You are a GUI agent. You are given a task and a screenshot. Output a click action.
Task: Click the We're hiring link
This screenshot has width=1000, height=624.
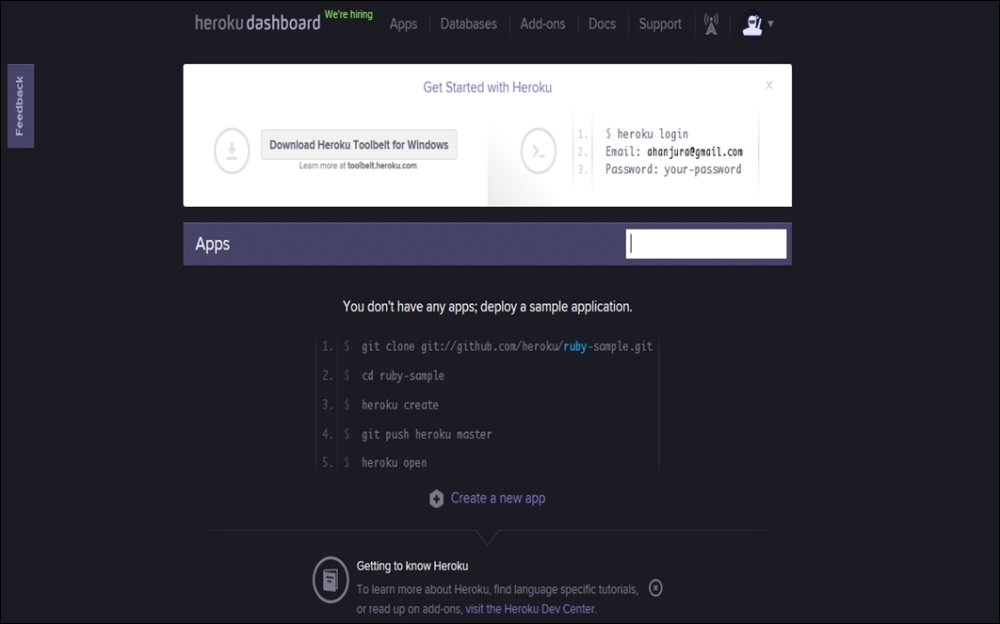pyautogui.click(x=349, y=14)
